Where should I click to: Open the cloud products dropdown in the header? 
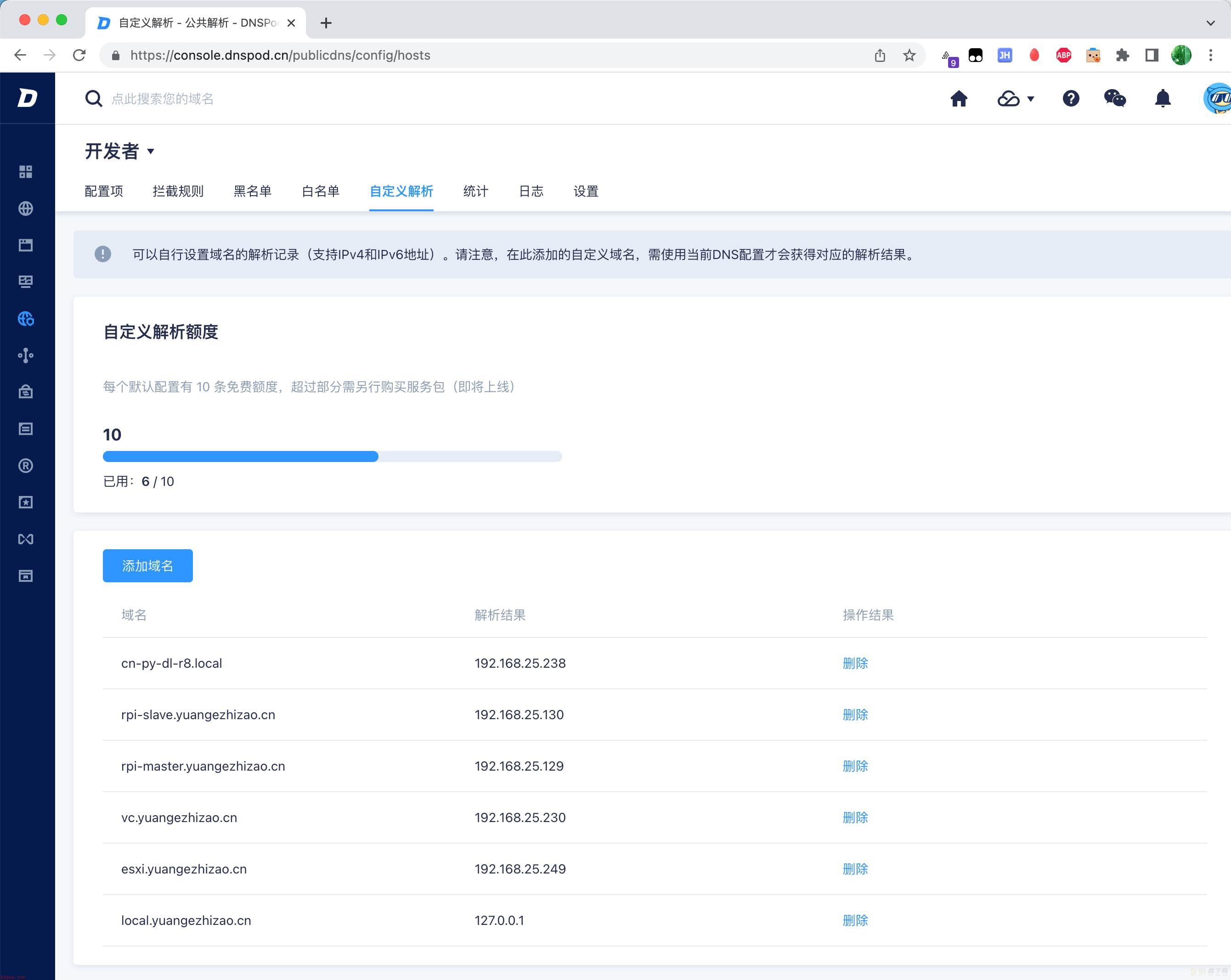(1015, 99)
